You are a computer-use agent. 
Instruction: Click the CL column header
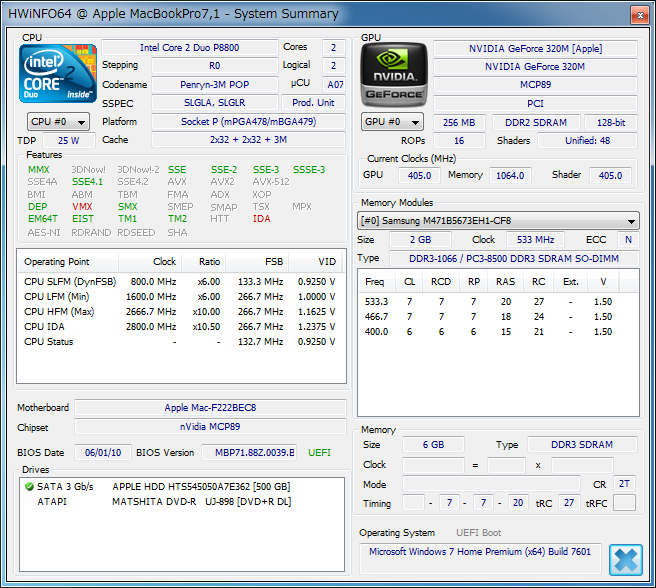(410, 282)
